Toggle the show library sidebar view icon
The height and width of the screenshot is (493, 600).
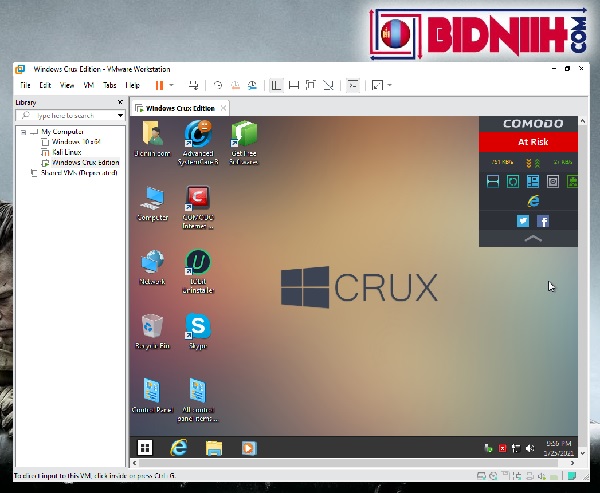(x=276, y=85)
